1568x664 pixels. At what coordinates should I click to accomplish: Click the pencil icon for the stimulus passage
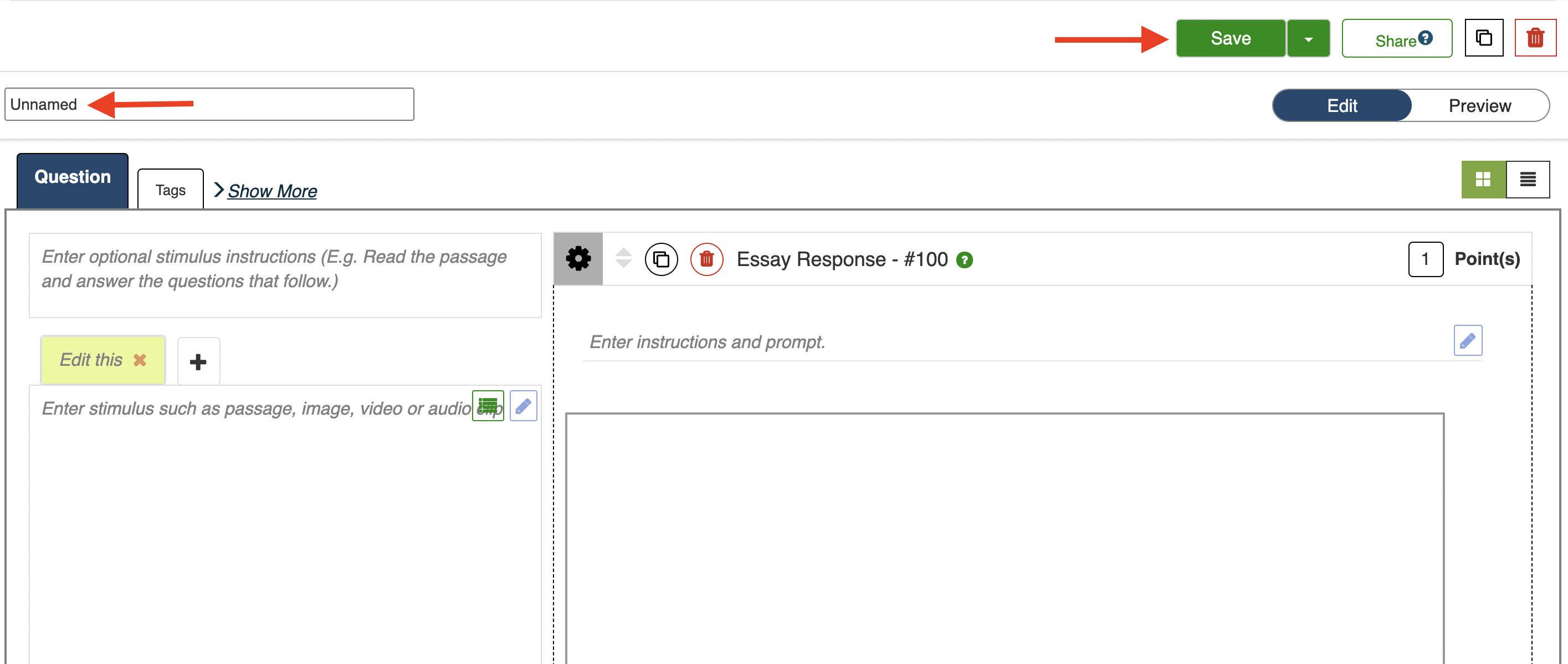tap(524, 406)
